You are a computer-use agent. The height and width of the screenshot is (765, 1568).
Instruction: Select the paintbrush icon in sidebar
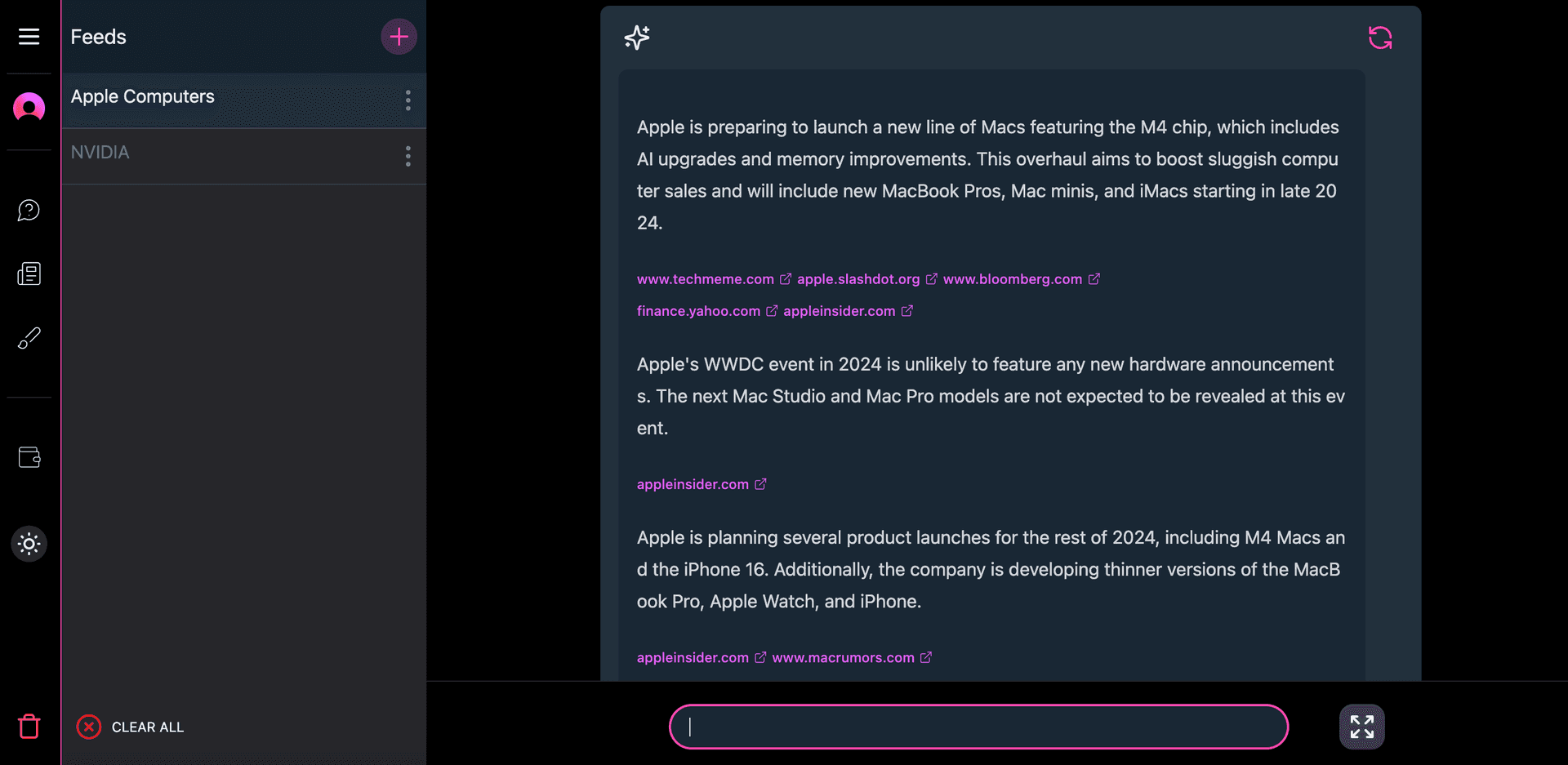29,338
